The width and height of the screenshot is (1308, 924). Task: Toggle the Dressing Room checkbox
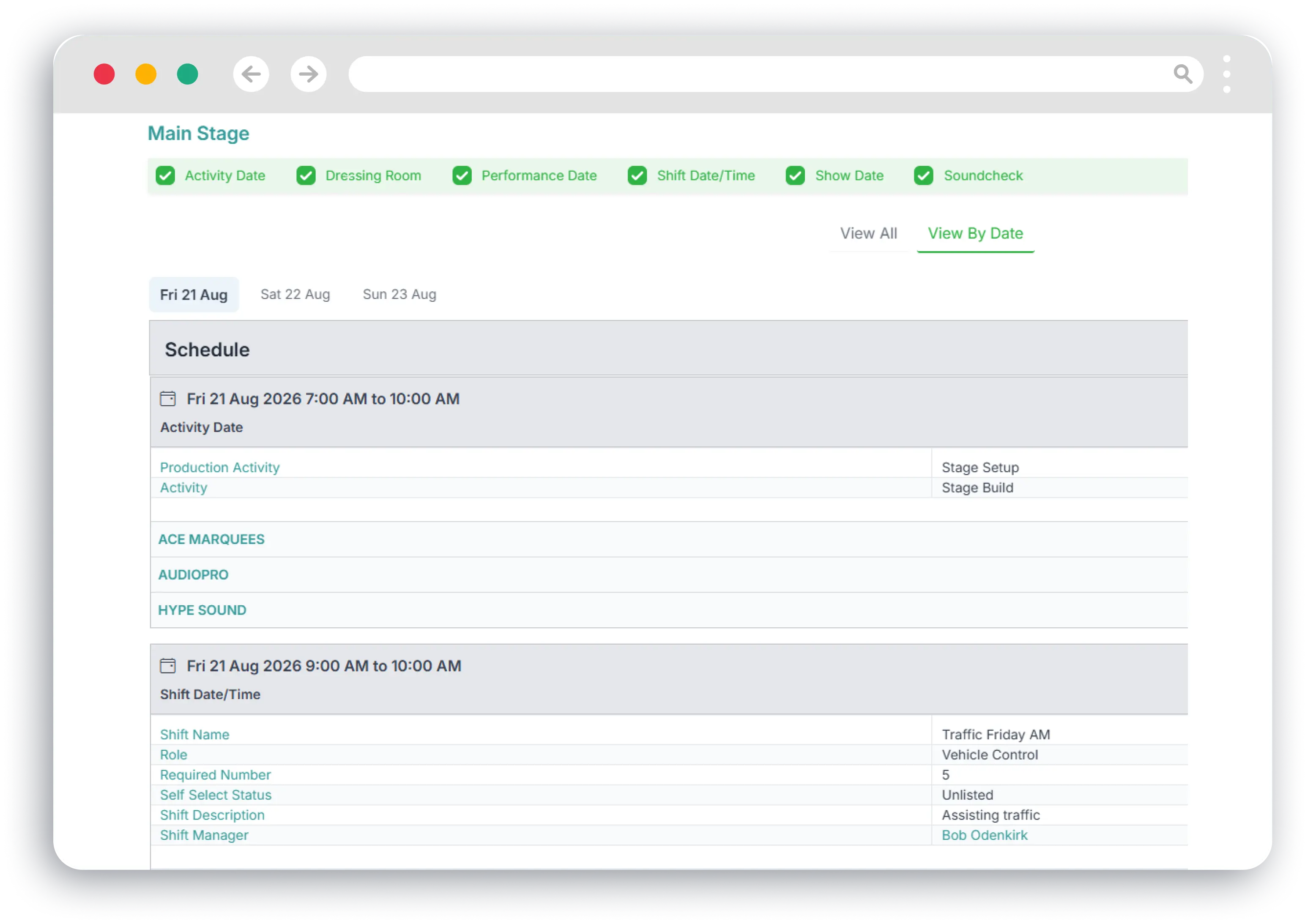coord(306,175)
